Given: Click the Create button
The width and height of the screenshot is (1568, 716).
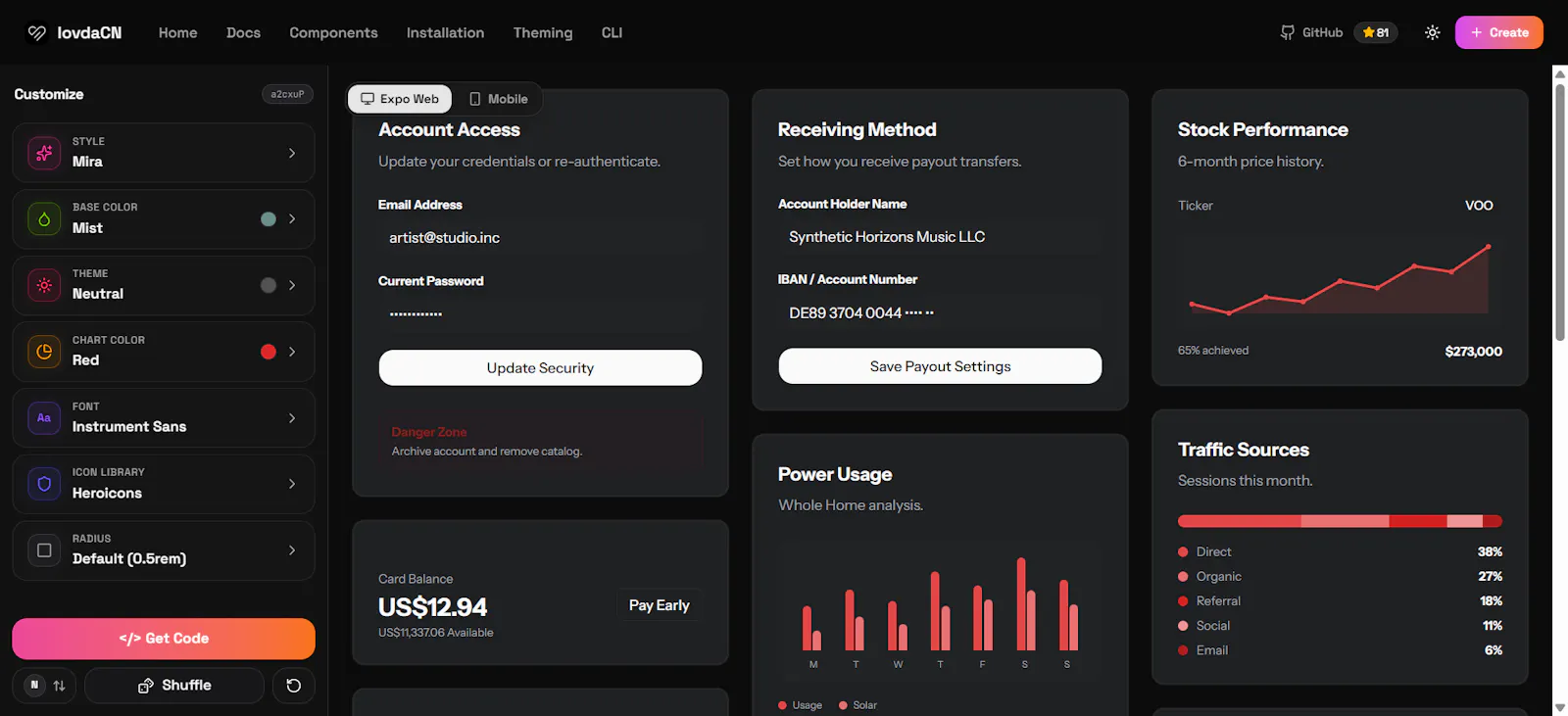Looking at the screenshot, I should coord(1498,32).
